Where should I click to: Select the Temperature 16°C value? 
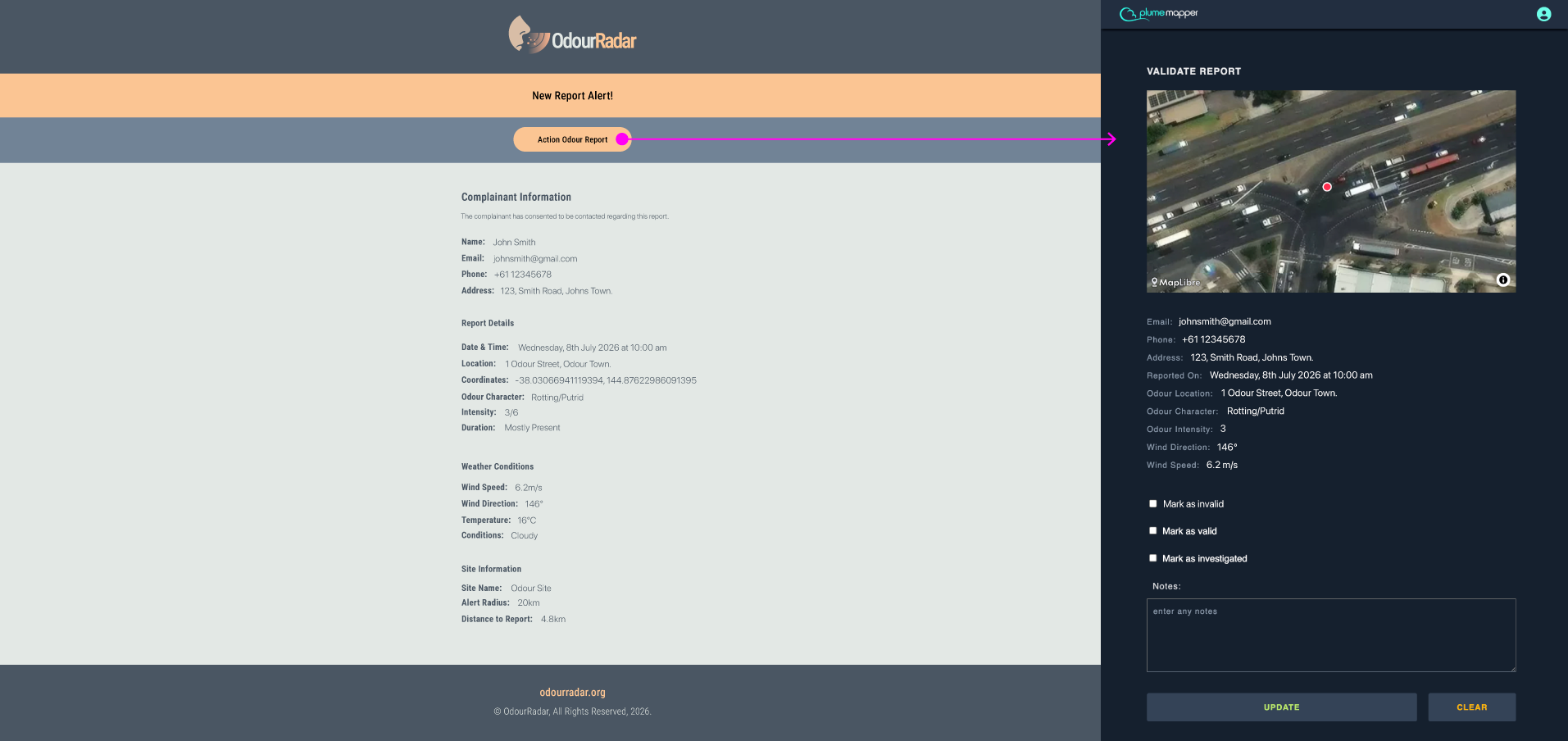pyautogui.click(x=526, y=521)
